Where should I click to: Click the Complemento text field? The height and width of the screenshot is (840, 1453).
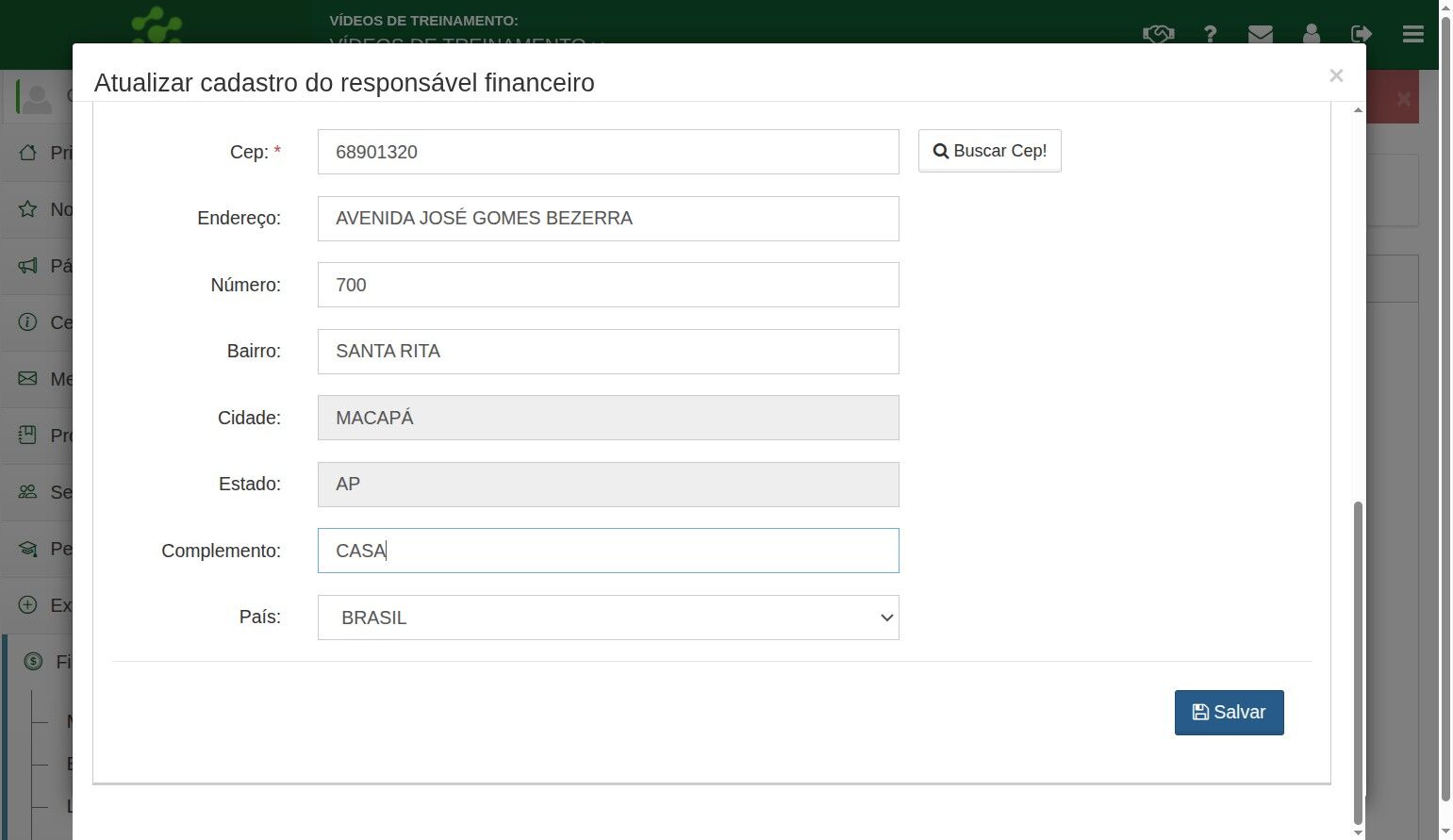pos(608,551)
